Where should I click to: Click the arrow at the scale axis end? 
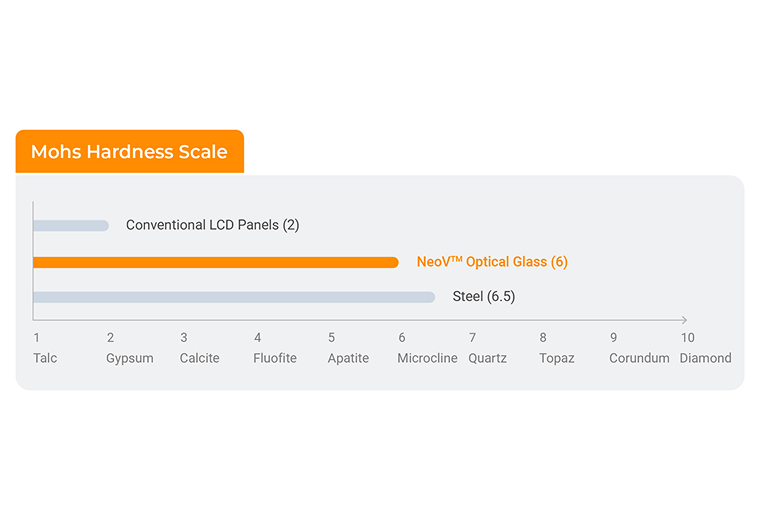point(684,320)
